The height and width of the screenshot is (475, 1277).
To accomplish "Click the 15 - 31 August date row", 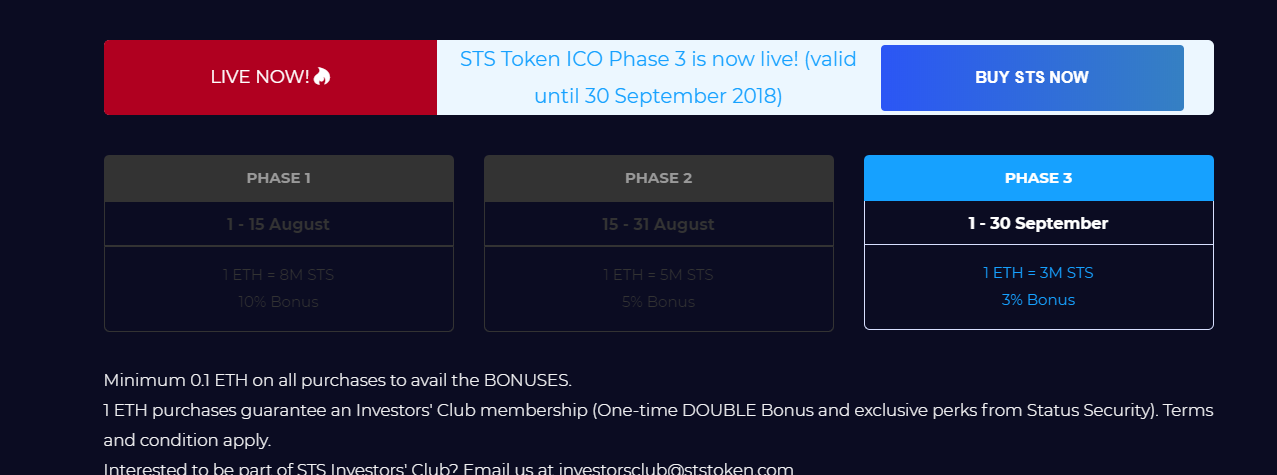I will click(659, 224).
